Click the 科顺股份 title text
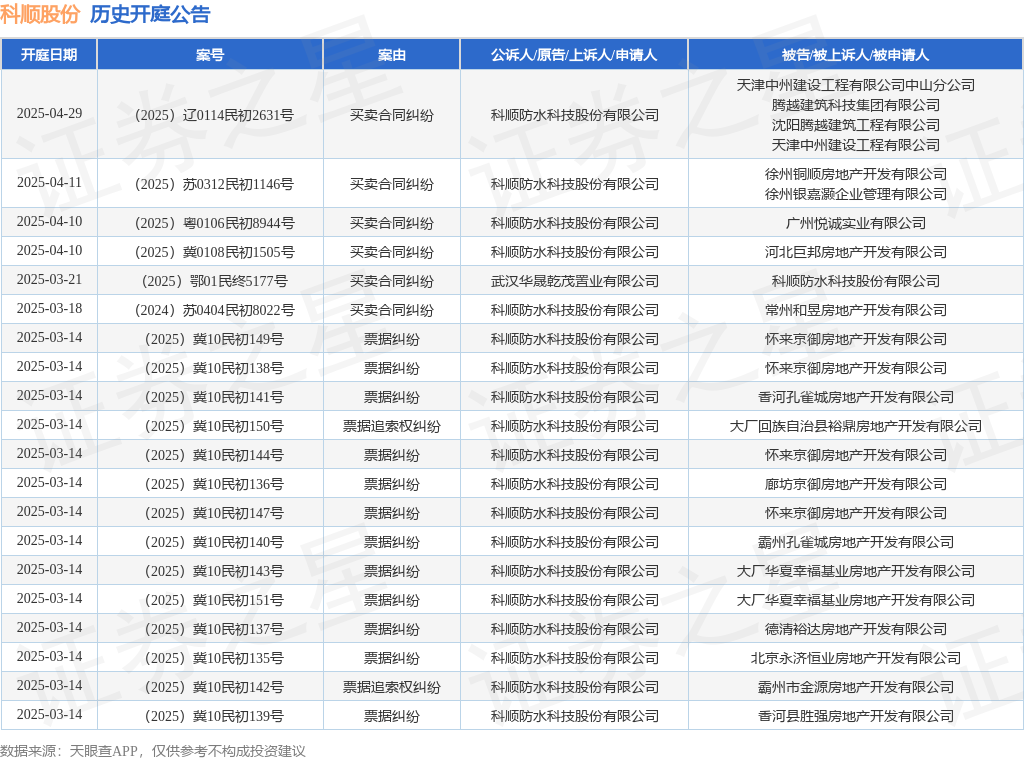This screenshot has height=760, width=1024. click(40, 14)
